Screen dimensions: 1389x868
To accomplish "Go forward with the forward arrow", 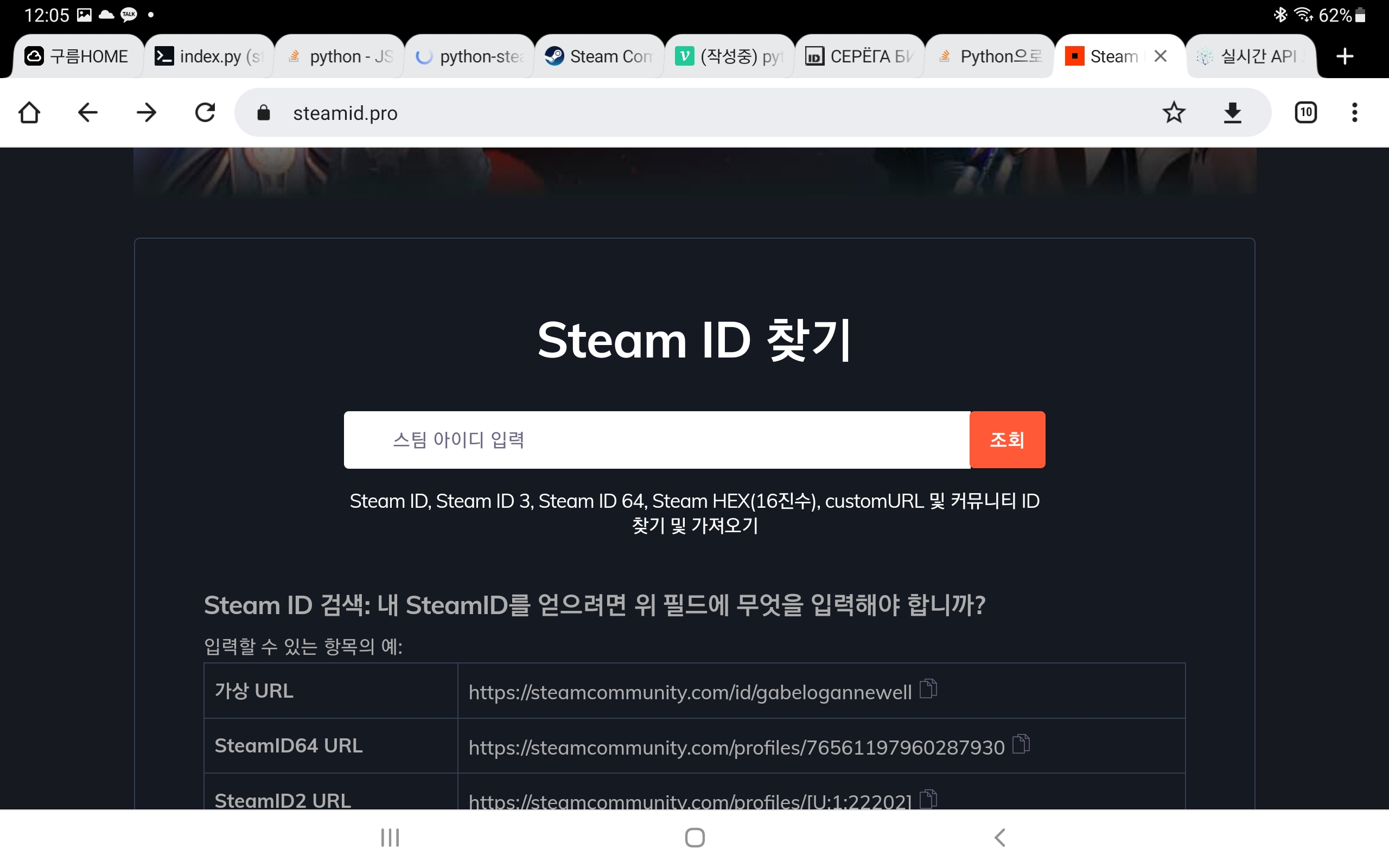I will point(146,112).
